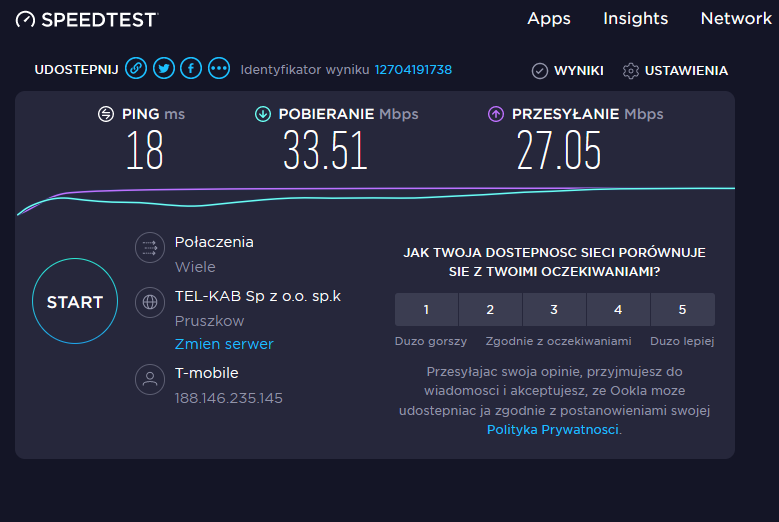The width and height of the screenshot is (779, 522).
Task: Click the Wiele connections value
Action: (195, 267)
